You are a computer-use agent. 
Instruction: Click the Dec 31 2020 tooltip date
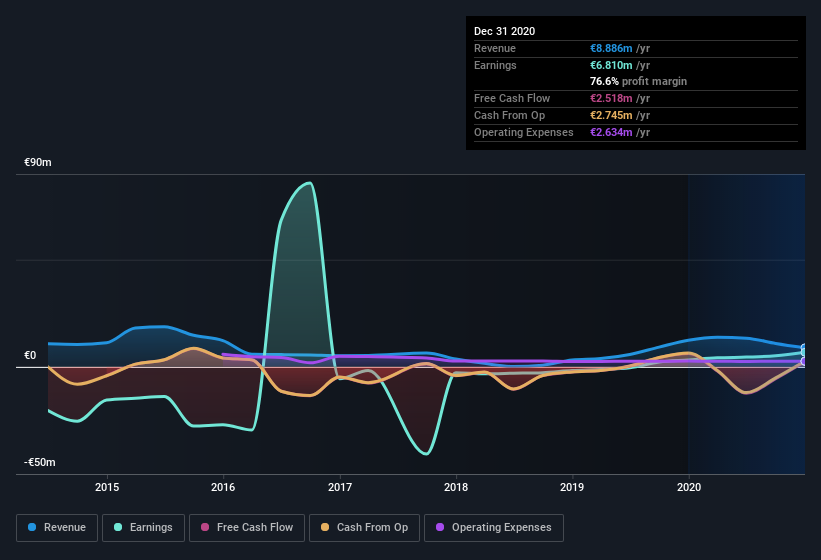coord(504,31)
